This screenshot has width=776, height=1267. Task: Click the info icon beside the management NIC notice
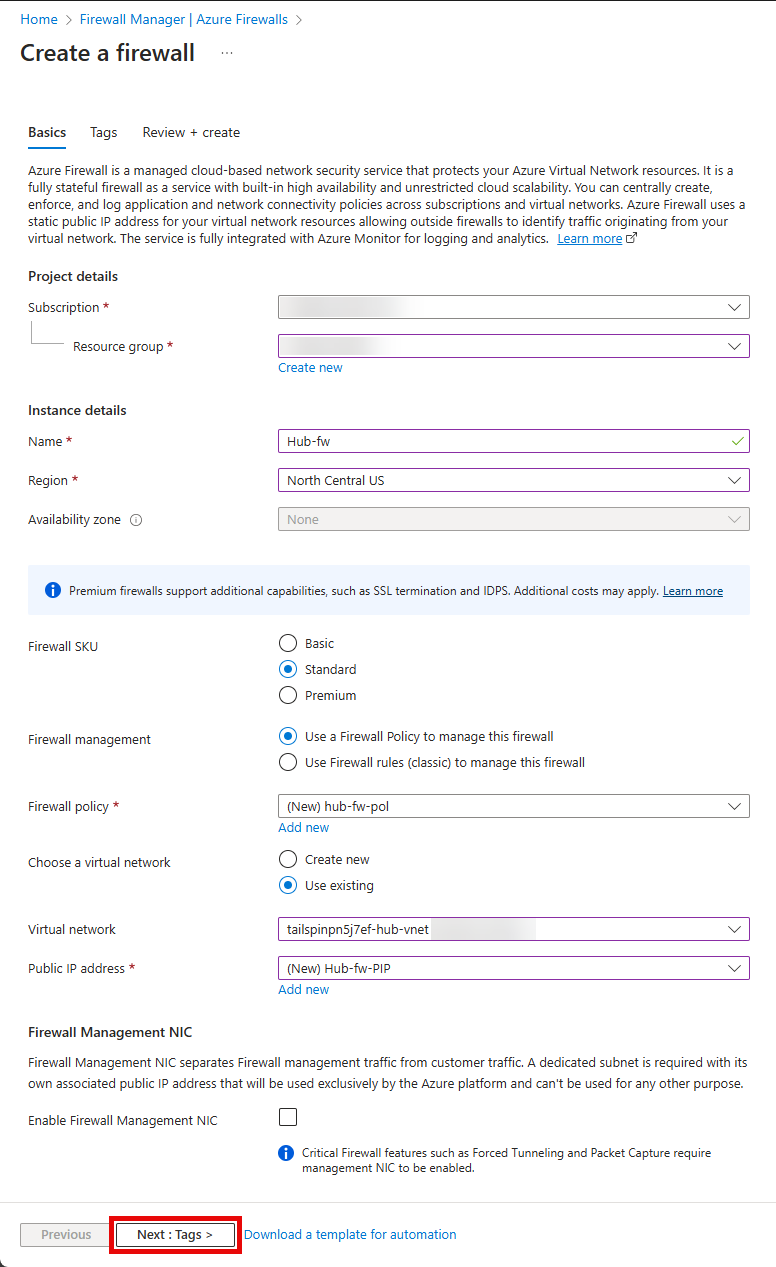coord(286,1153)
